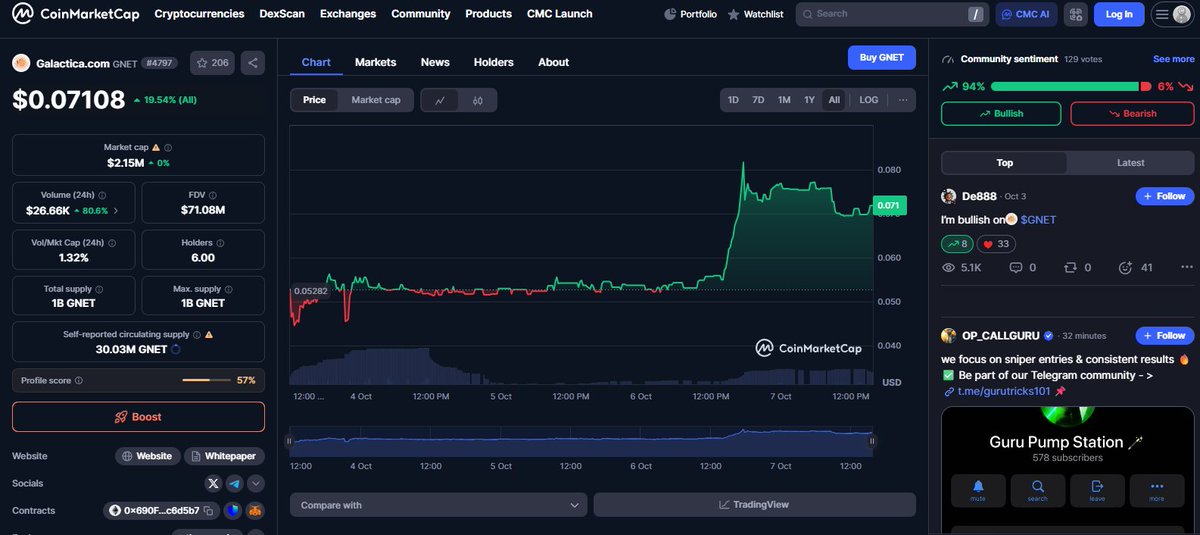Click the share icon next to watchlist count
This screenshot has width=1200, height=535.
tap(253, 63)
